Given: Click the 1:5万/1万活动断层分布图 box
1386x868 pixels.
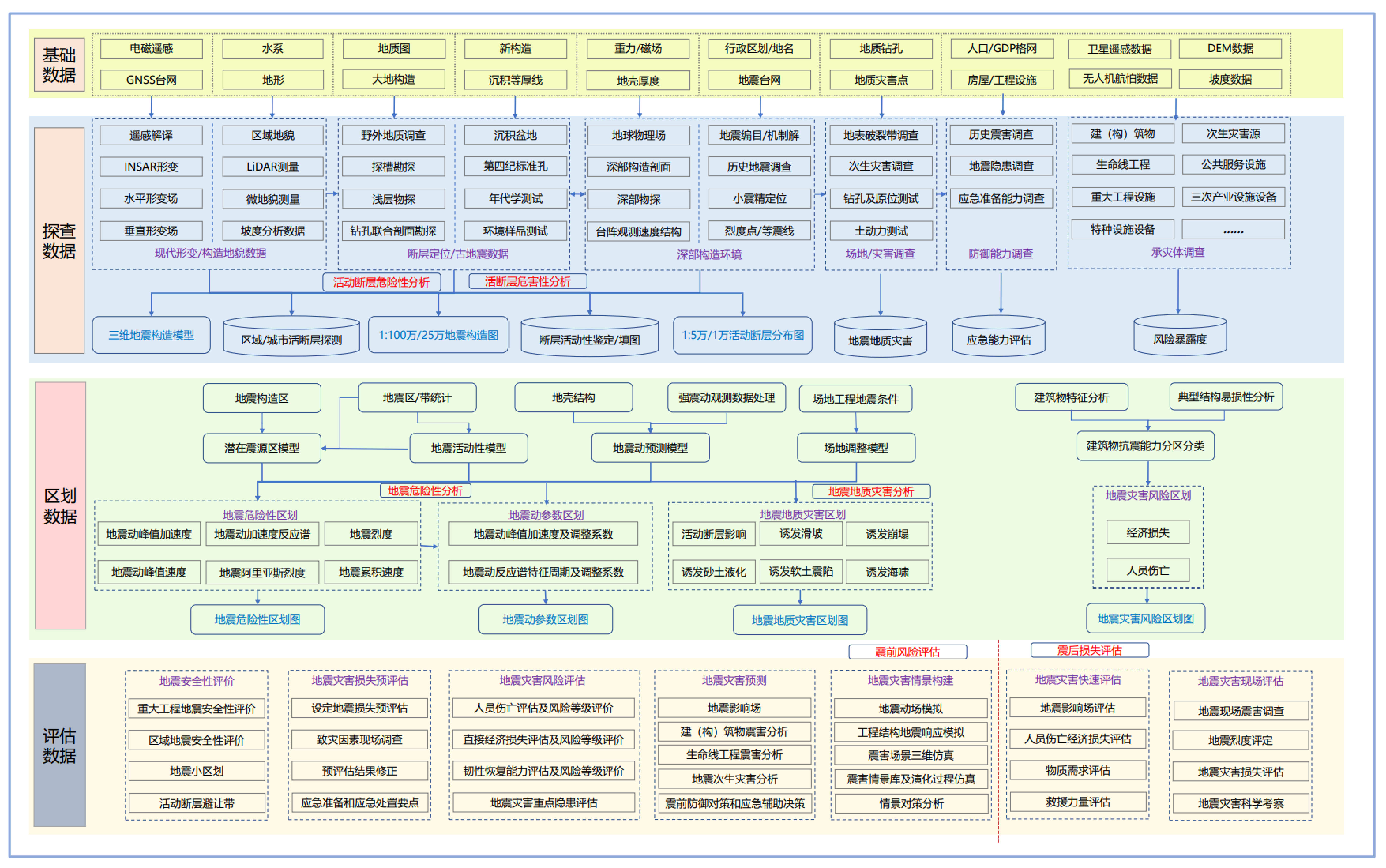Looking at the screenshot, I should [743, 335].
